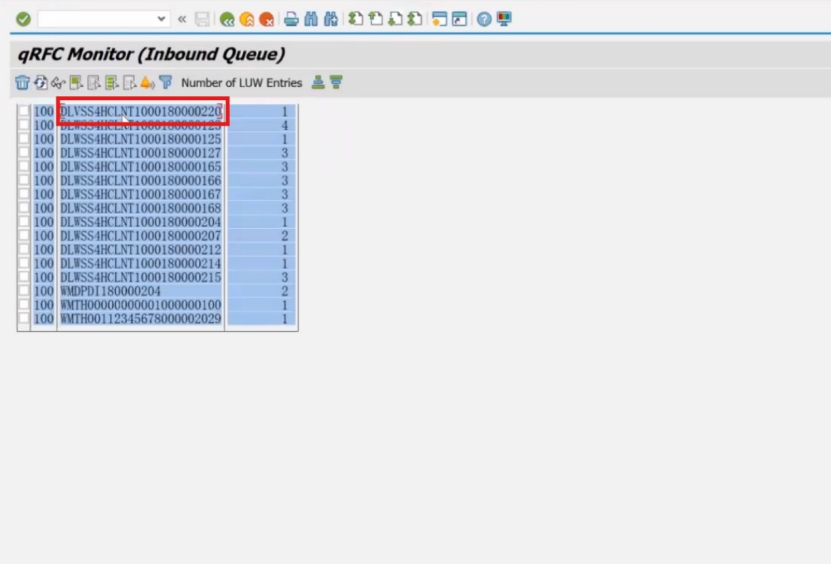The height and width of the screenshot is (565, 831).
Task: Check the box for queue WMDPDI180000204
Action: coord(24,291)
